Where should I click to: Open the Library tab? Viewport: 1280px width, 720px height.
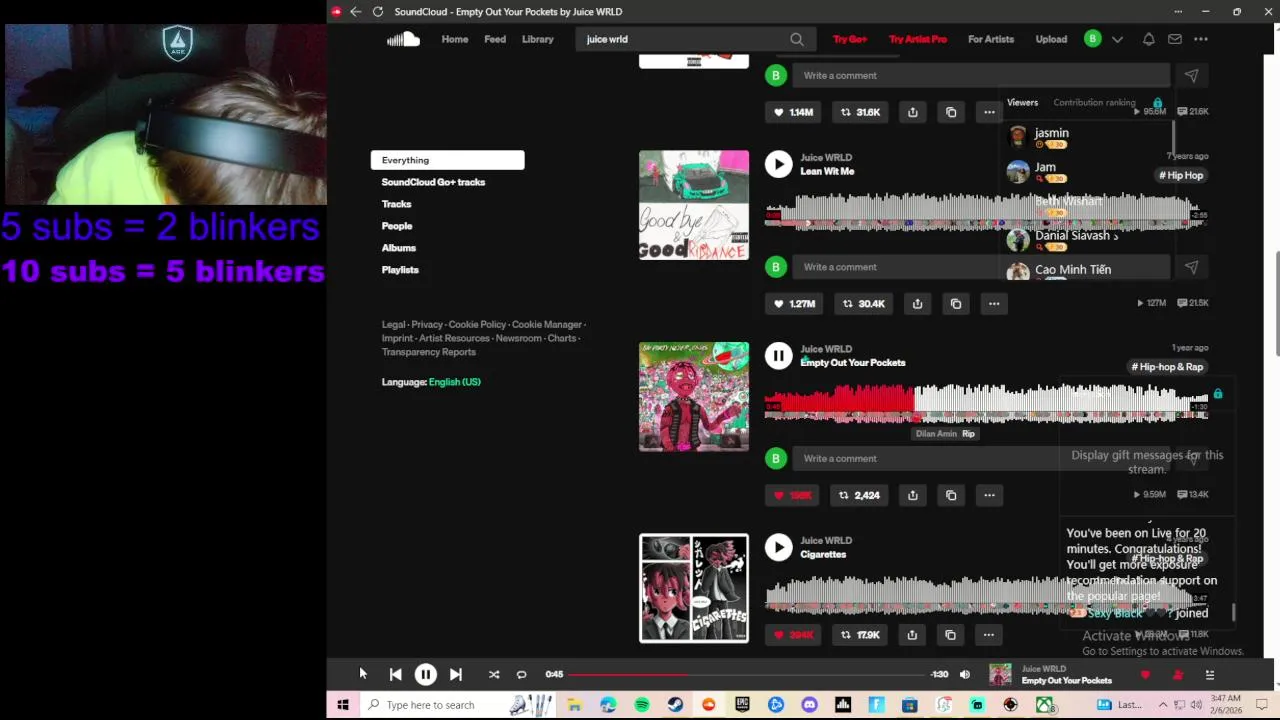[538, 39]
